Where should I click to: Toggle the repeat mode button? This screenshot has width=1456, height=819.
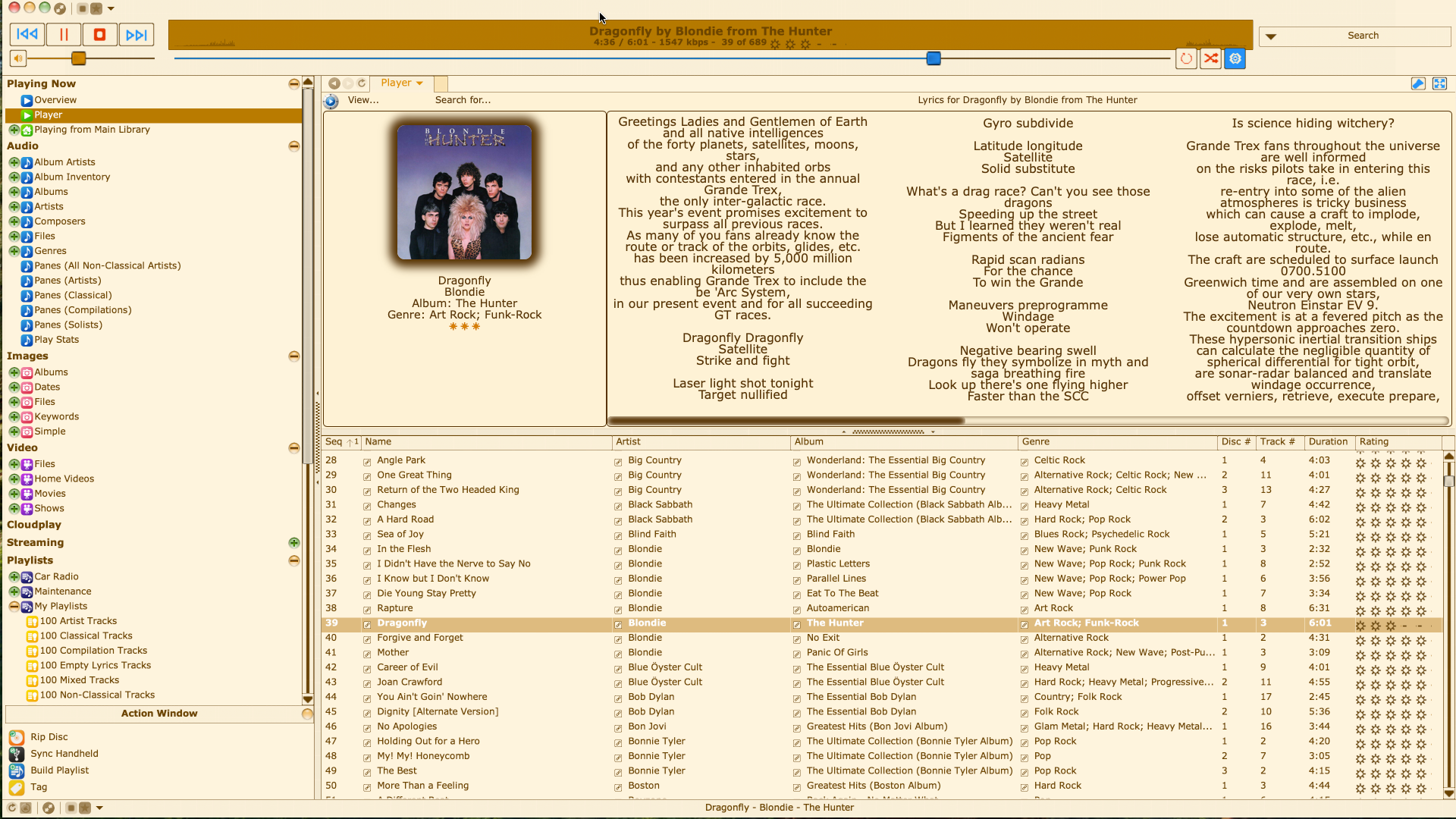tap(1186, 58)
